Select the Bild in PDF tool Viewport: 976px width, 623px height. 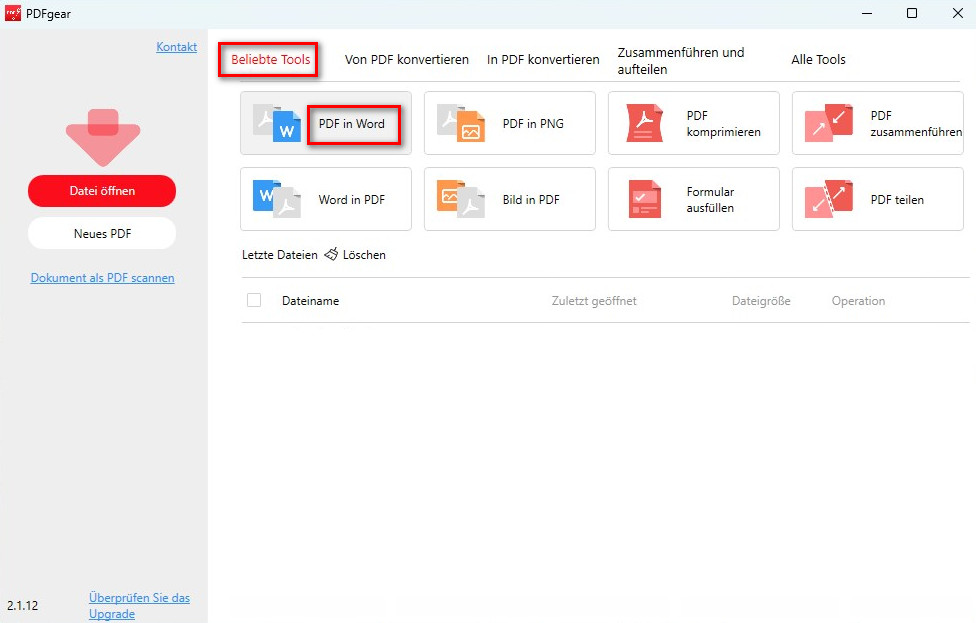(510, 199)
